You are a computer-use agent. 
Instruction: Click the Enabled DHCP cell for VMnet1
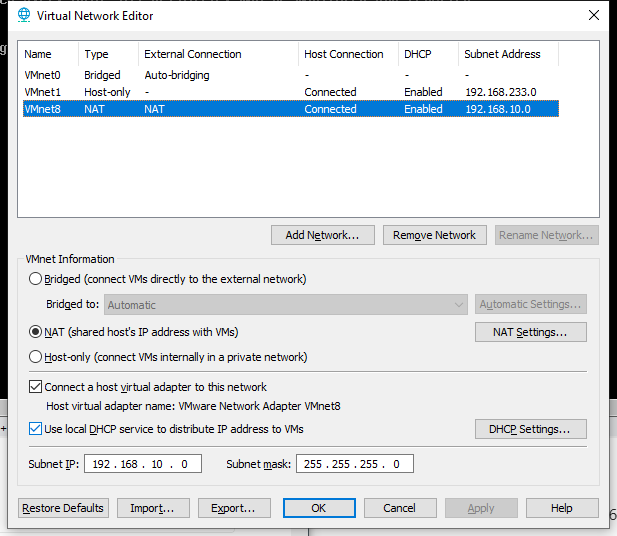click(x=423, y=92)
